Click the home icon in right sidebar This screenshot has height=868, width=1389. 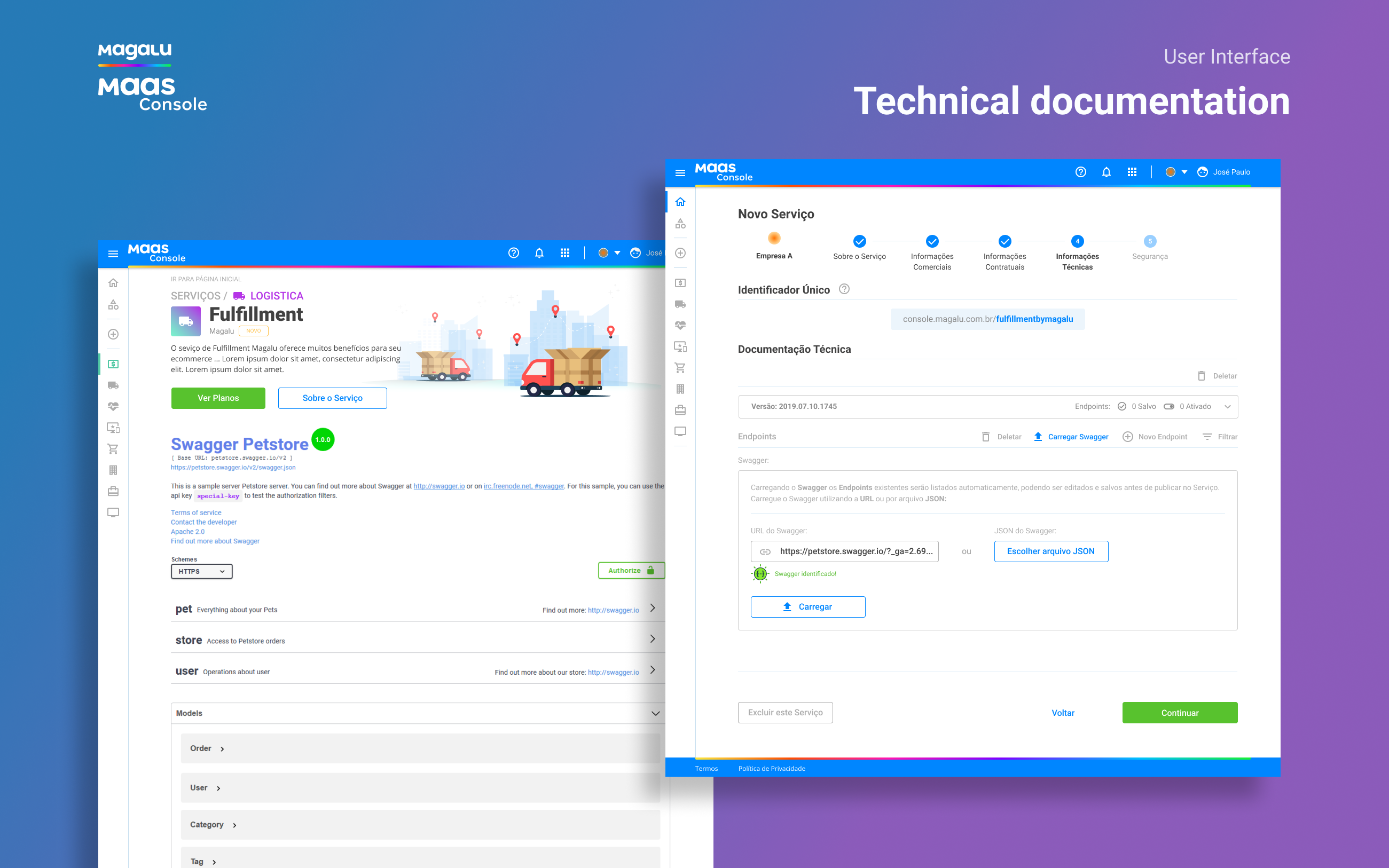pyautogui.click(x=680, y=202)
